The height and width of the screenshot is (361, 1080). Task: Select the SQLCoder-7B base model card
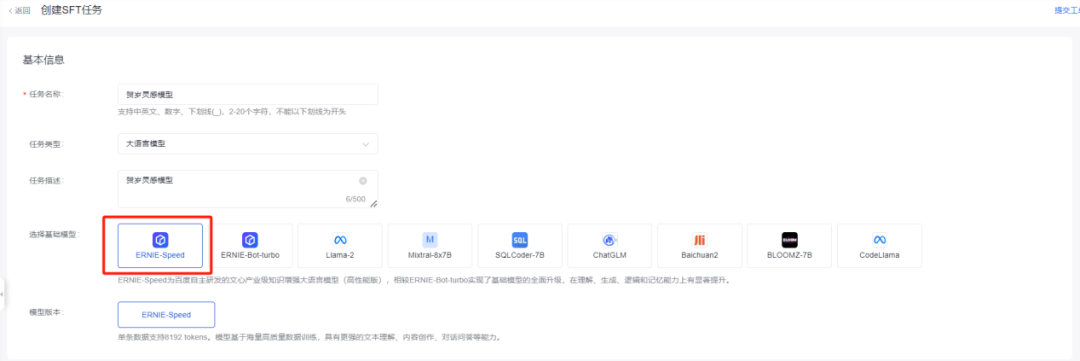[519, 245]
